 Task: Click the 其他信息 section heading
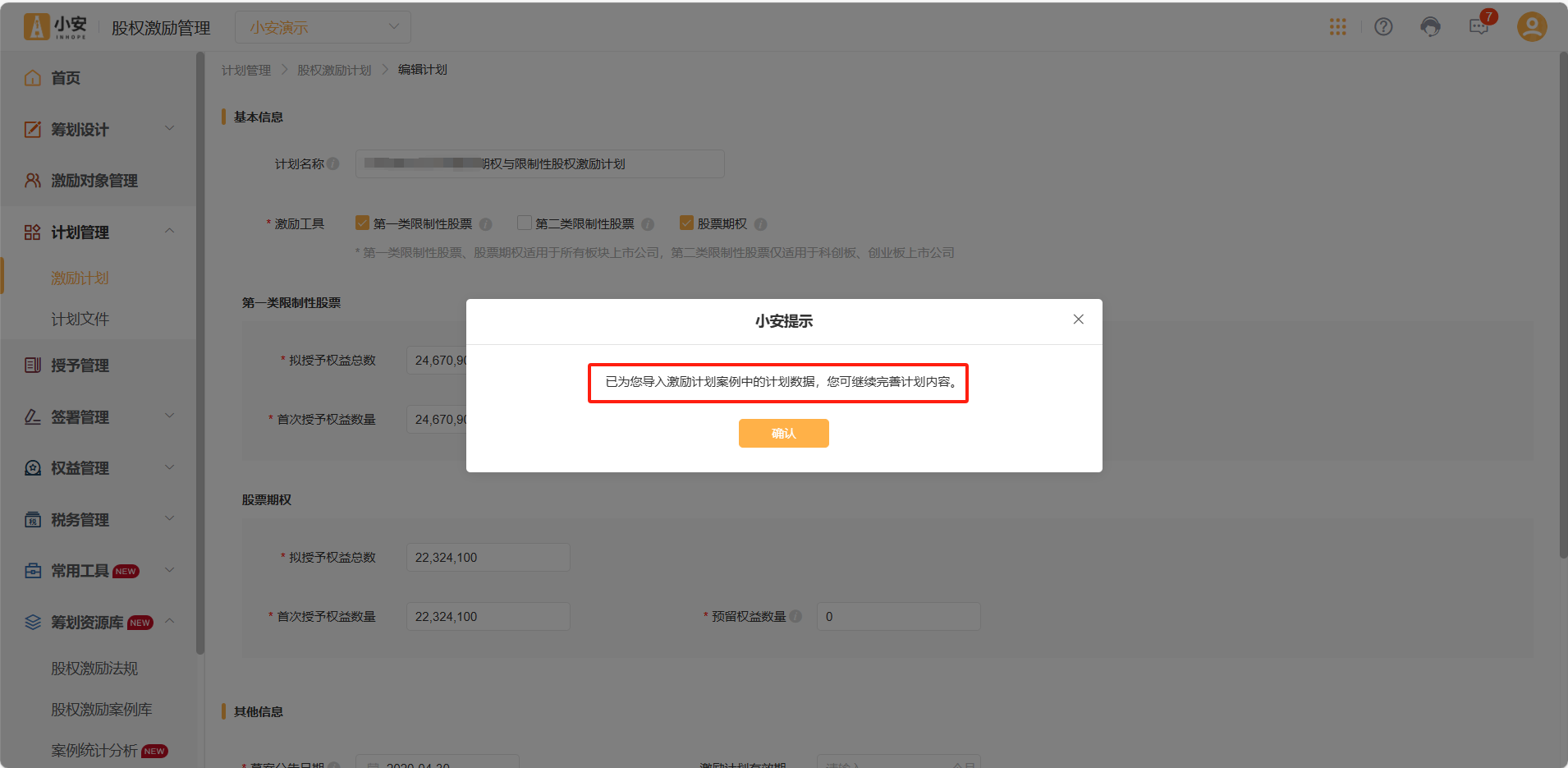(x=259, y=712)
